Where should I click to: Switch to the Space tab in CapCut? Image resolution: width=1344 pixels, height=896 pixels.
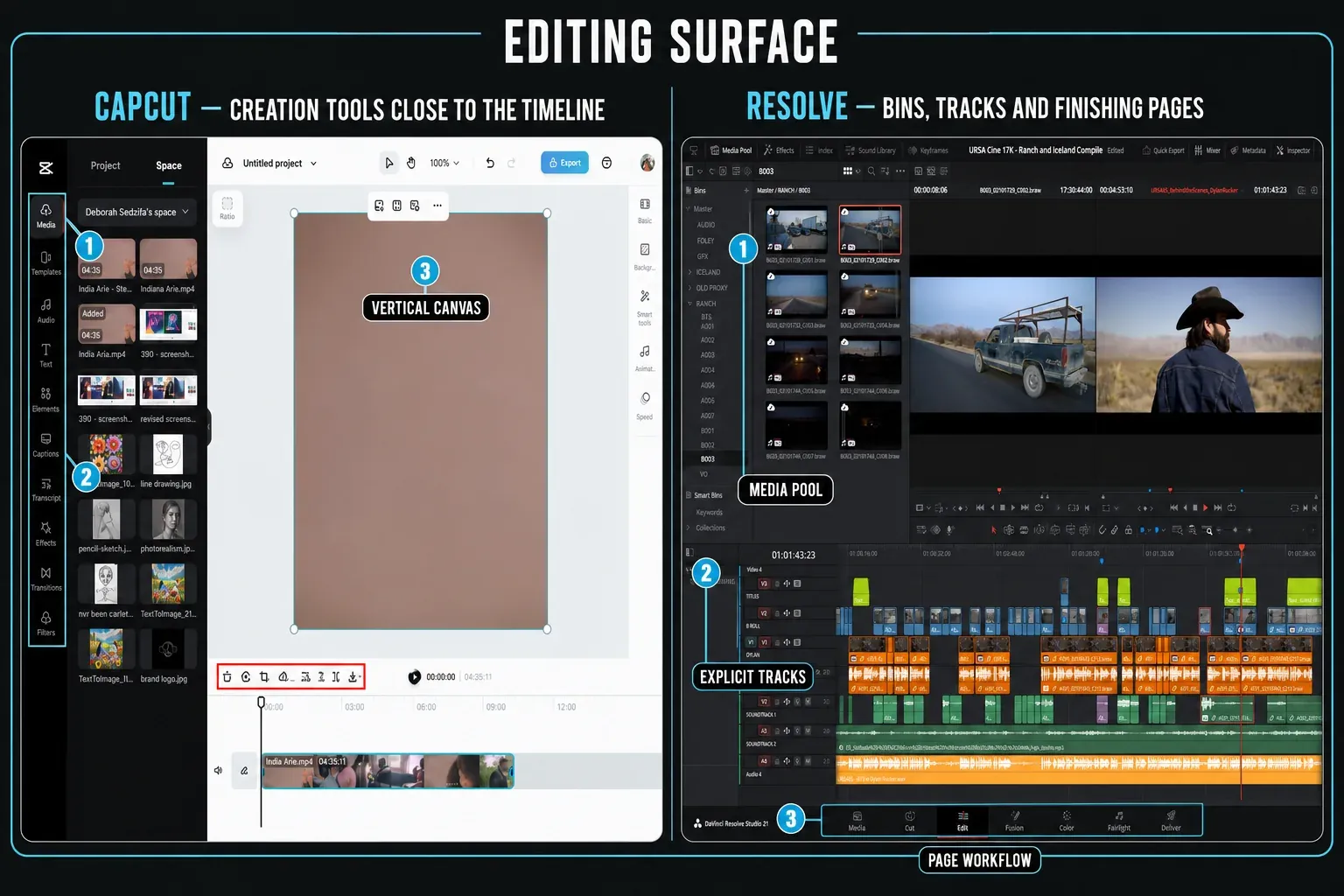[169, 165]
